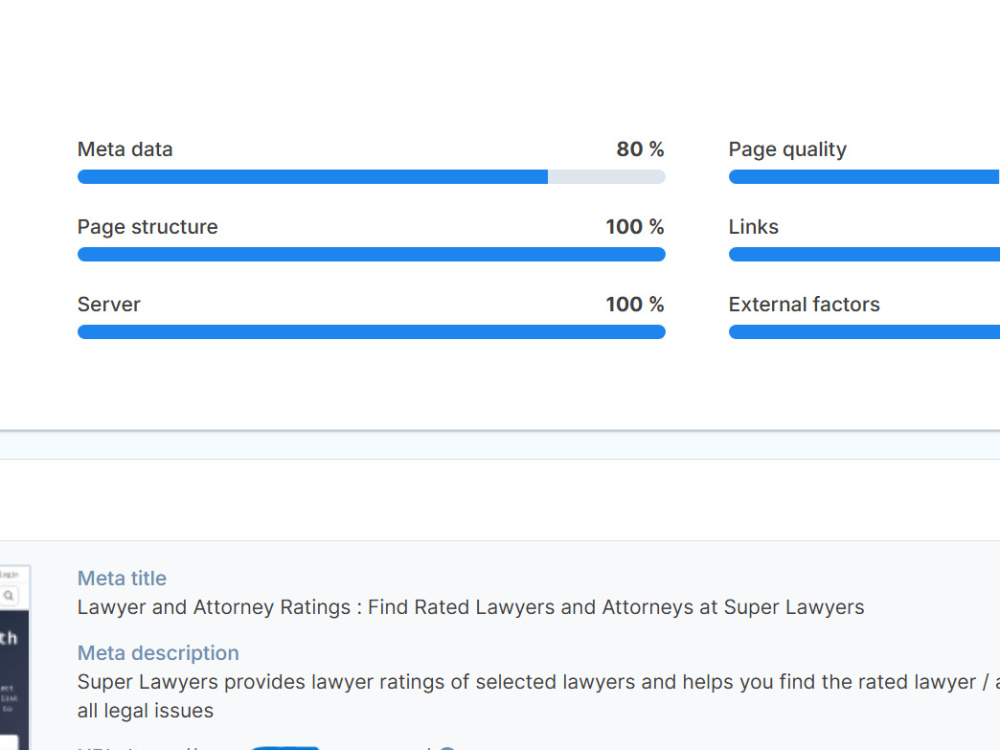The width and height of the screenshot is (1000, 750).
Task: Click the Meta title heading
Action: click(x=122, y=578)
